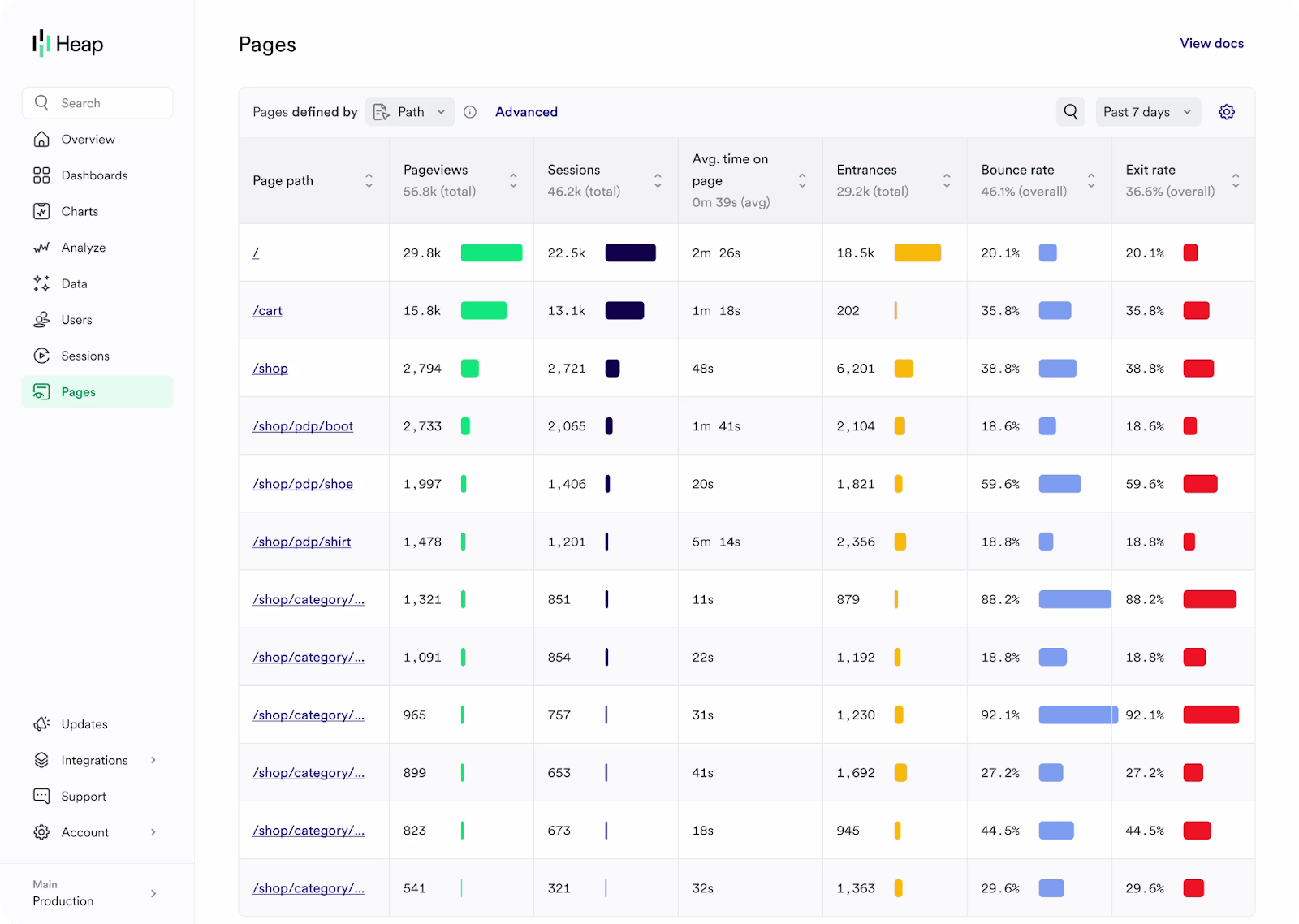Click the info icon beside Path
Viewport: 1299px width, 924px height.
point(470,112)
